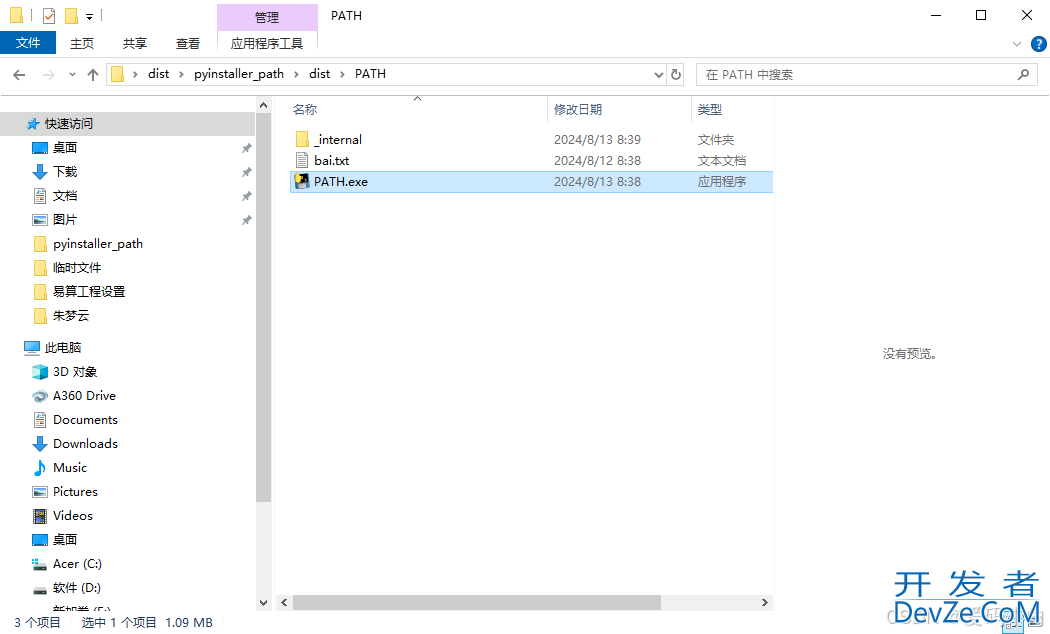Switch to the 查看 tab
1050x634 pixels.
pos(188,44)
